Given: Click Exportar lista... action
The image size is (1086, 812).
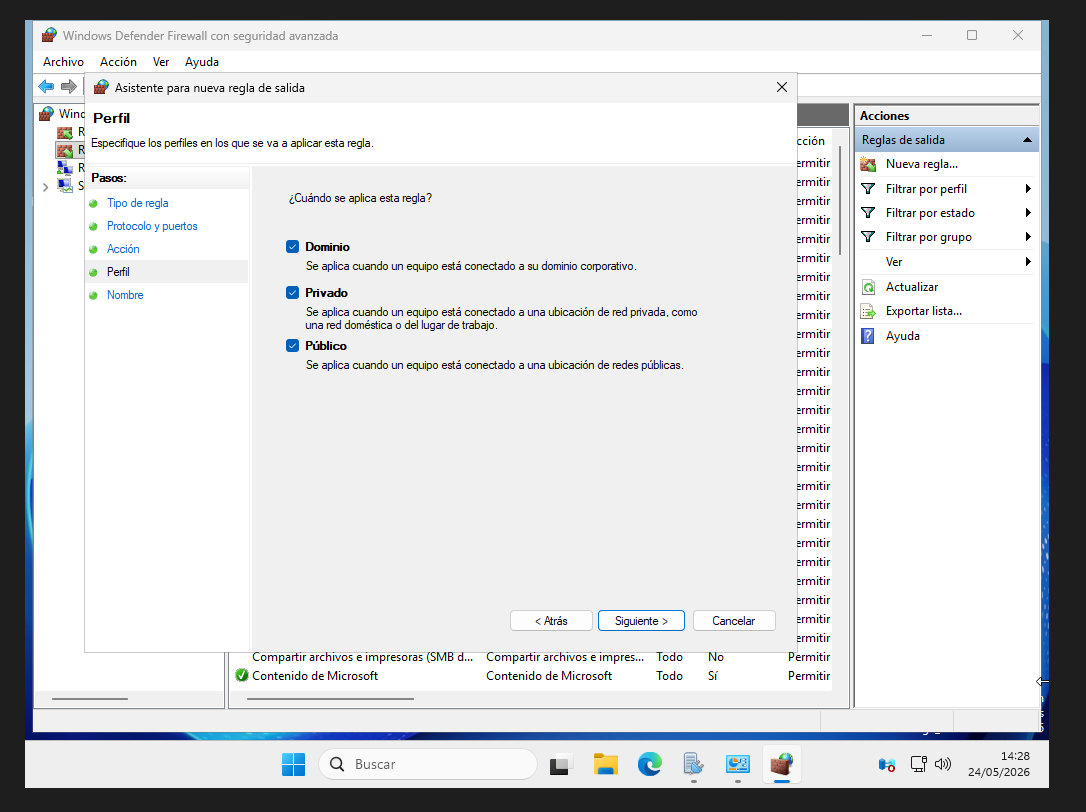Looking at the screenshot, I should (924, 311).
